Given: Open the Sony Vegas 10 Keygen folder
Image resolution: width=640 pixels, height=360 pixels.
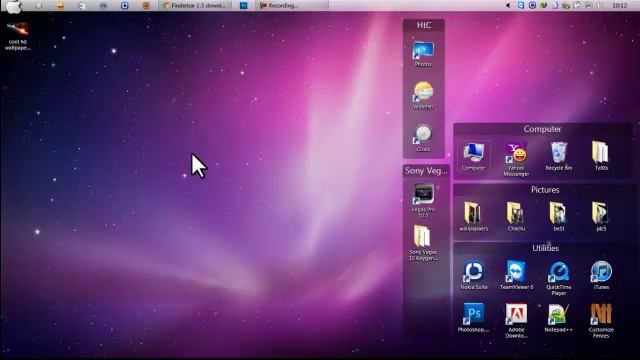Looking at the screenshot, I should (423, 243).
